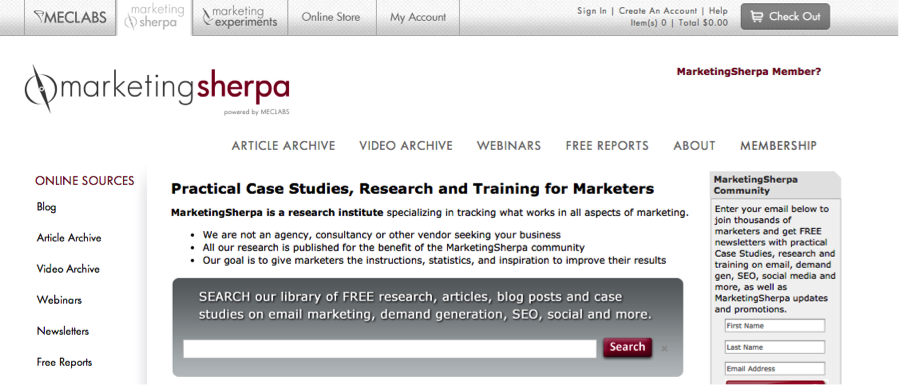Select the Email Address input box
The height and width of the screenshot is (385, 899).
click(x=775, y=368)
